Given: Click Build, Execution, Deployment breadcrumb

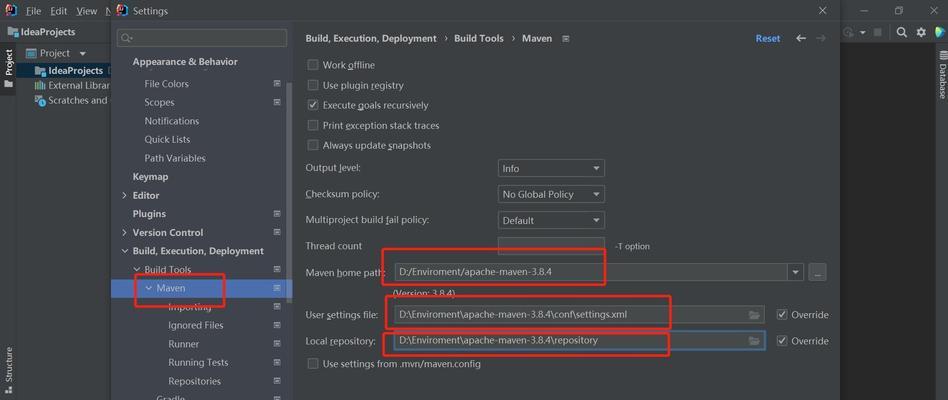Looking at the screenshot, I should click(x=371, y=38).
